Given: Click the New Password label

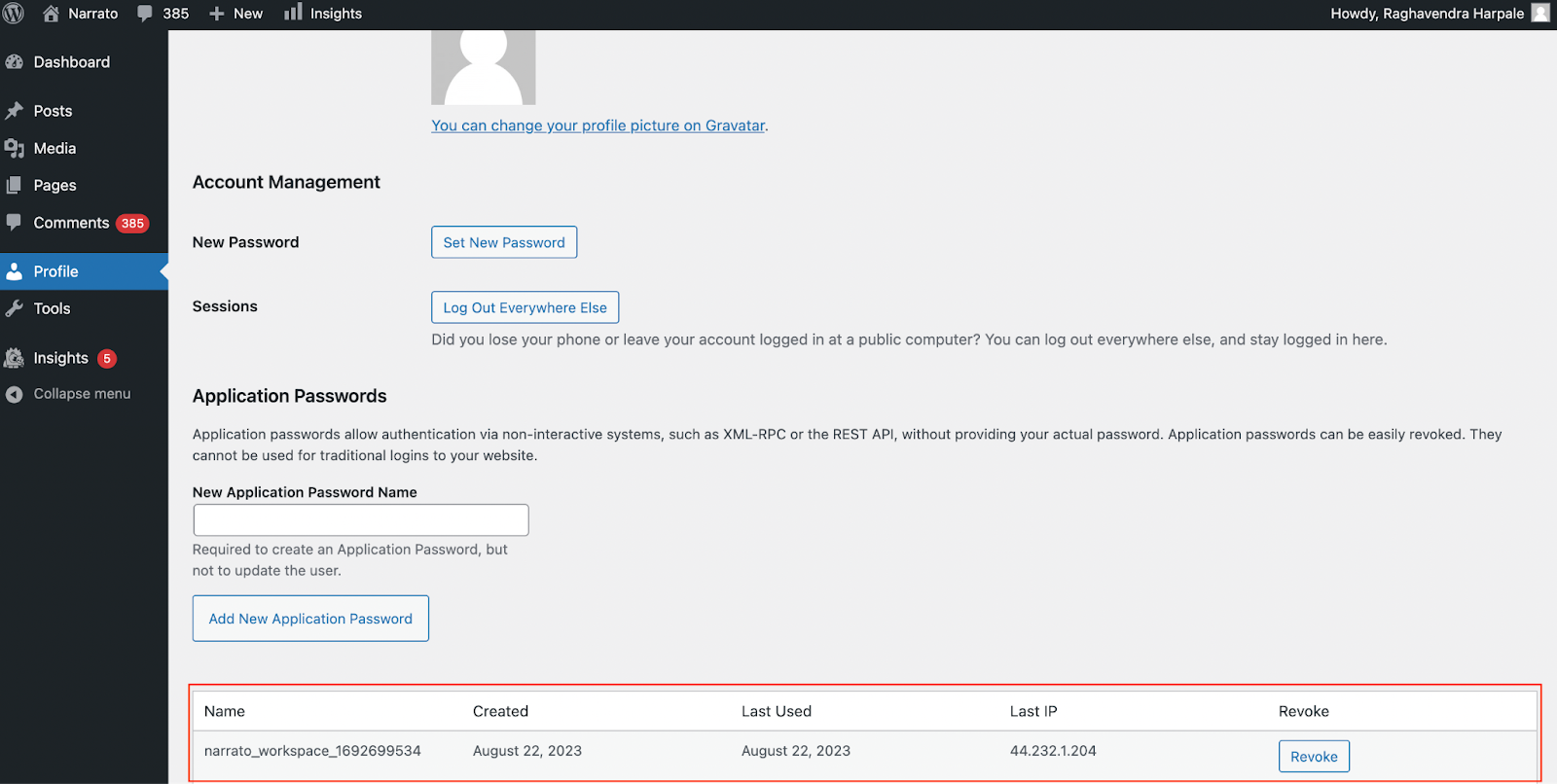Looking at the screenshot, I should (x=245, y=242).
